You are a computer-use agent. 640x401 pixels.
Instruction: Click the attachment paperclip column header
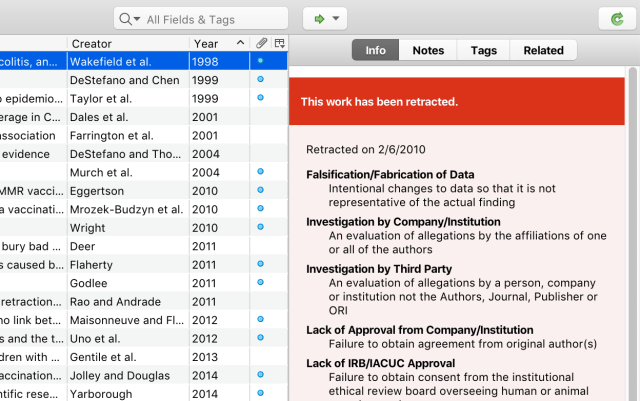point(261,43)
